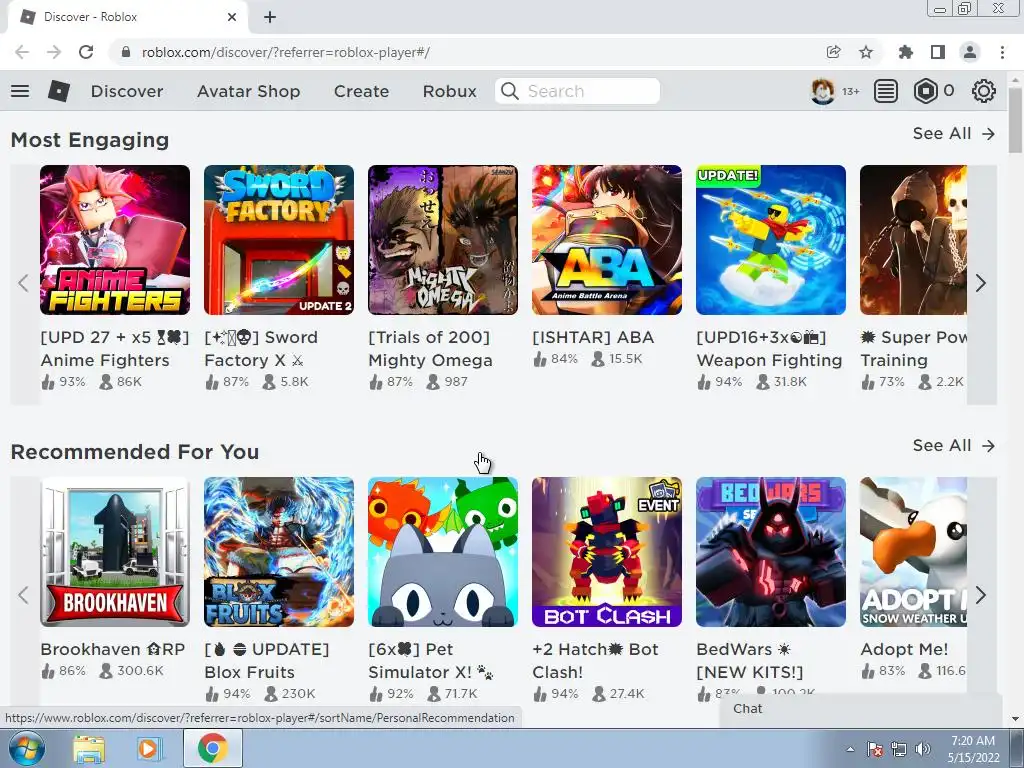
Task: Open the Super Power Training thumbnail
Action: coord(913,240)
